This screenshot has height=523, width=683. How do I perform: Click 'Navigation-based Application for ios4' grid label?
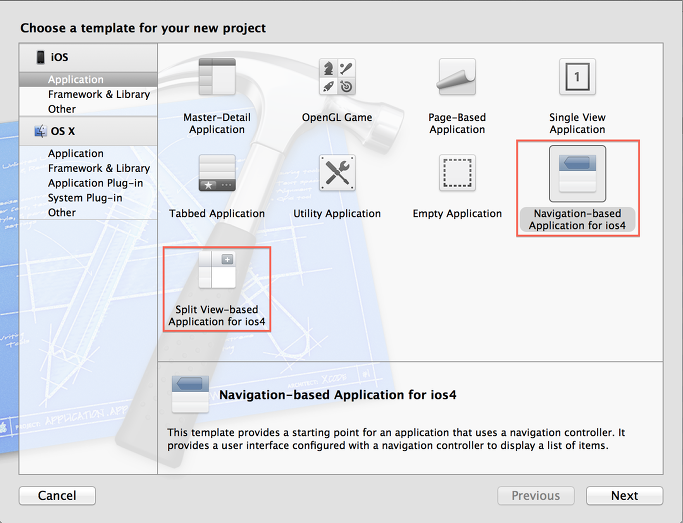(x=577, y=219)
